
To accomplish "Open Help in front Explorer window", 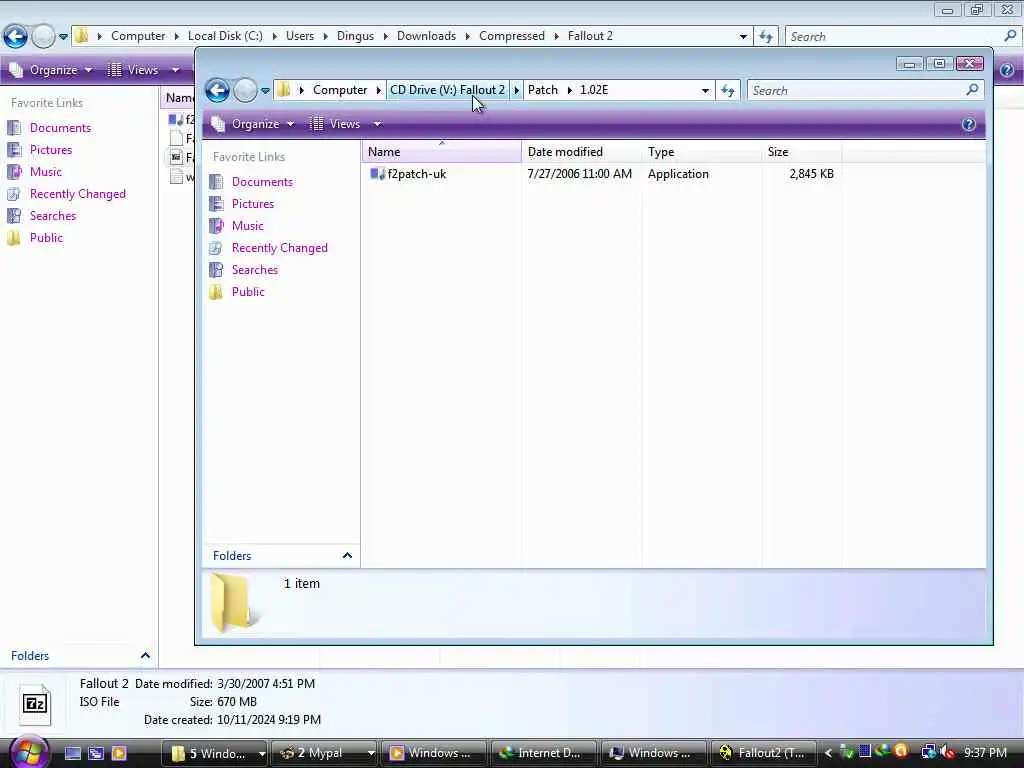I will tap(968, 124).
